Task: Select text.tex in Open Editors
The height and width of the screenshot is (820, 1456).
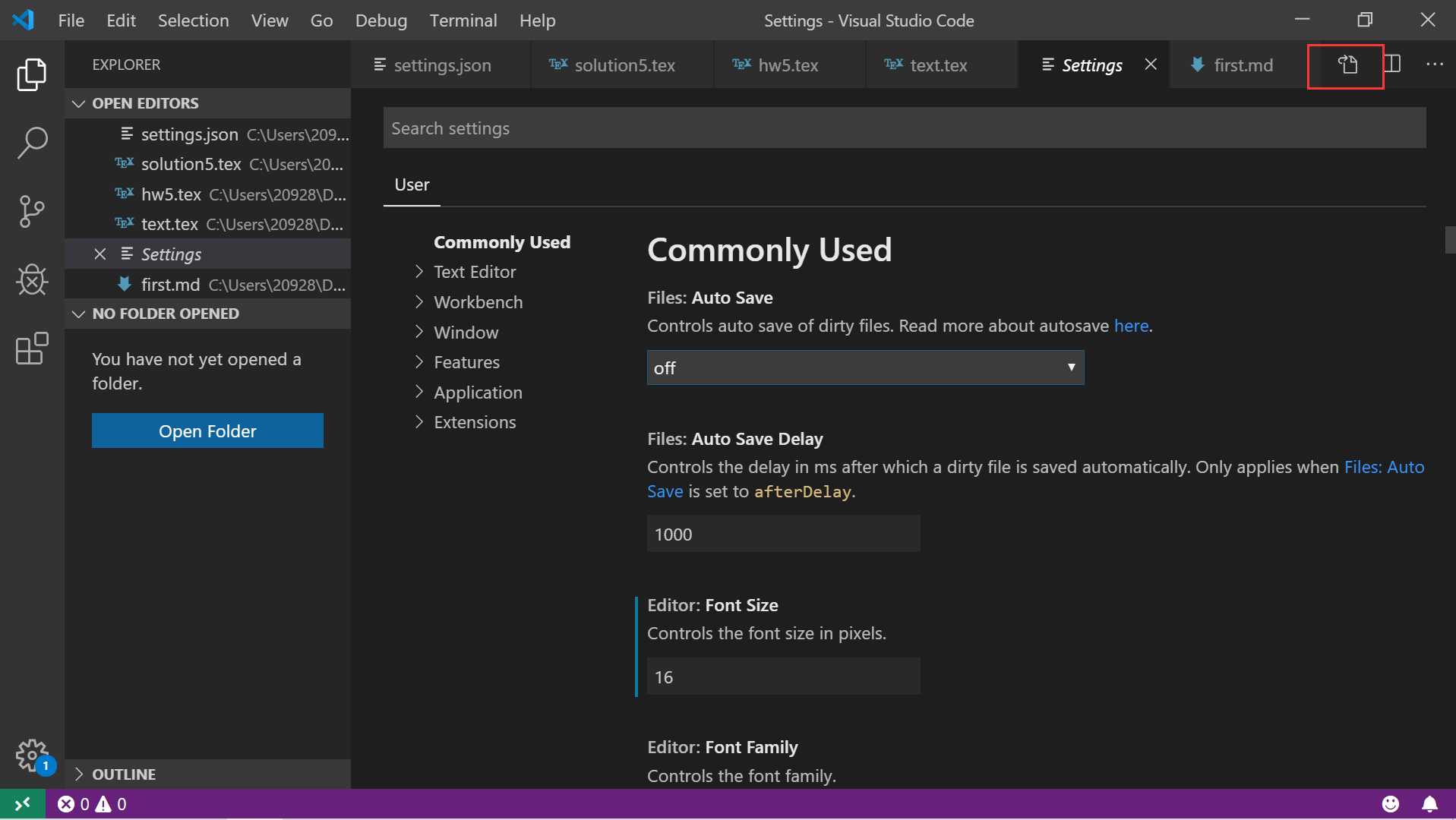Action: [x=208, y=224]
